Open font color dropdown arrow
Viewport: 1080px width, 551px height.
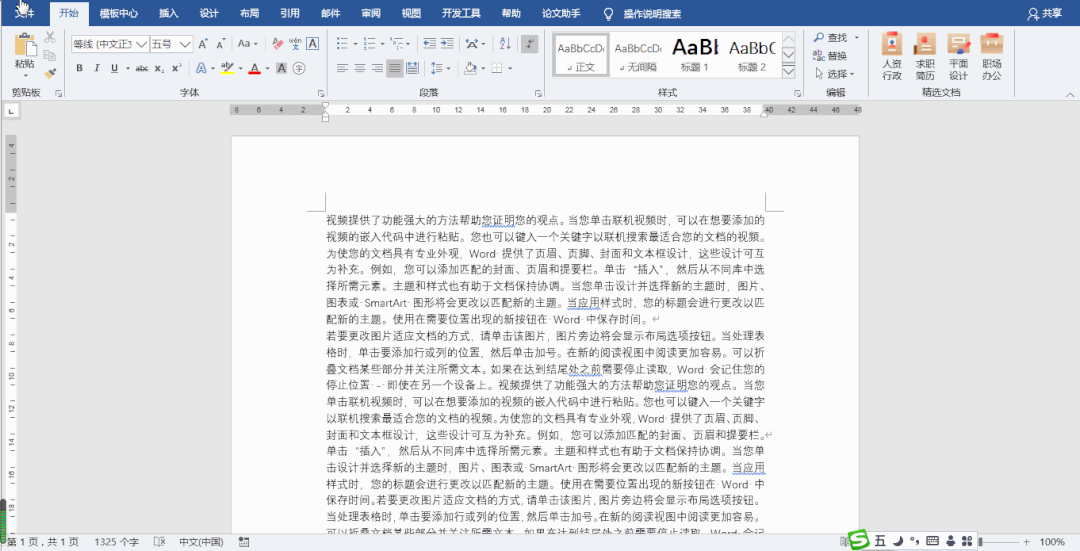(267, 68)
